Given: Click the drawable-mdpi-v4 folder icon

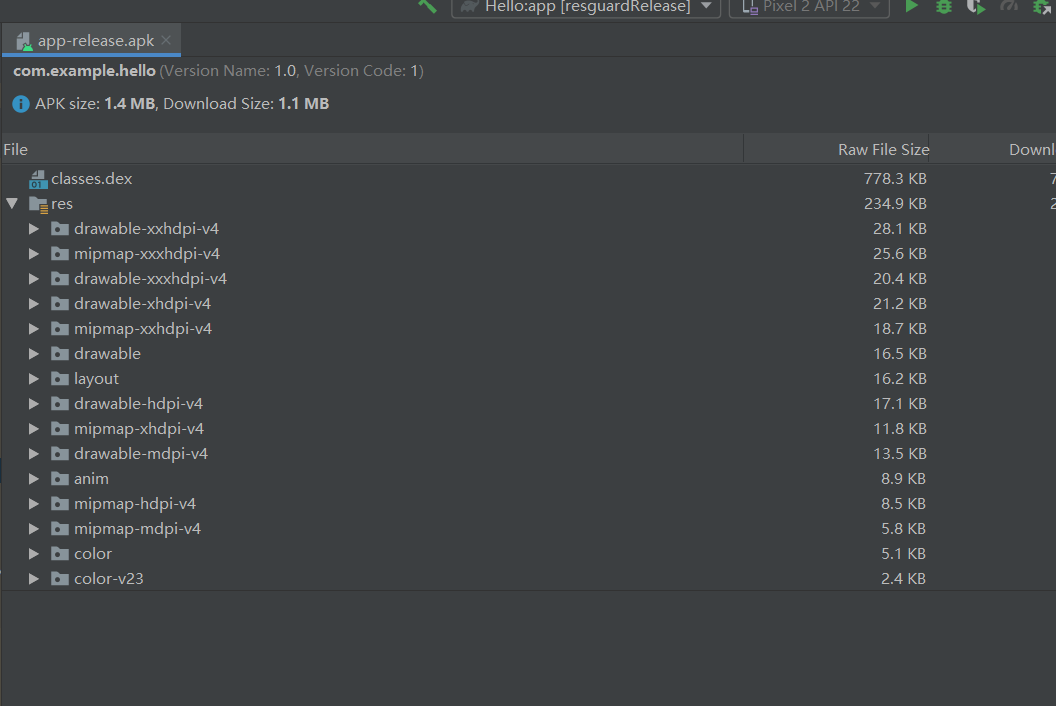Looking at the screenshot, I should (x=60, y=453).
